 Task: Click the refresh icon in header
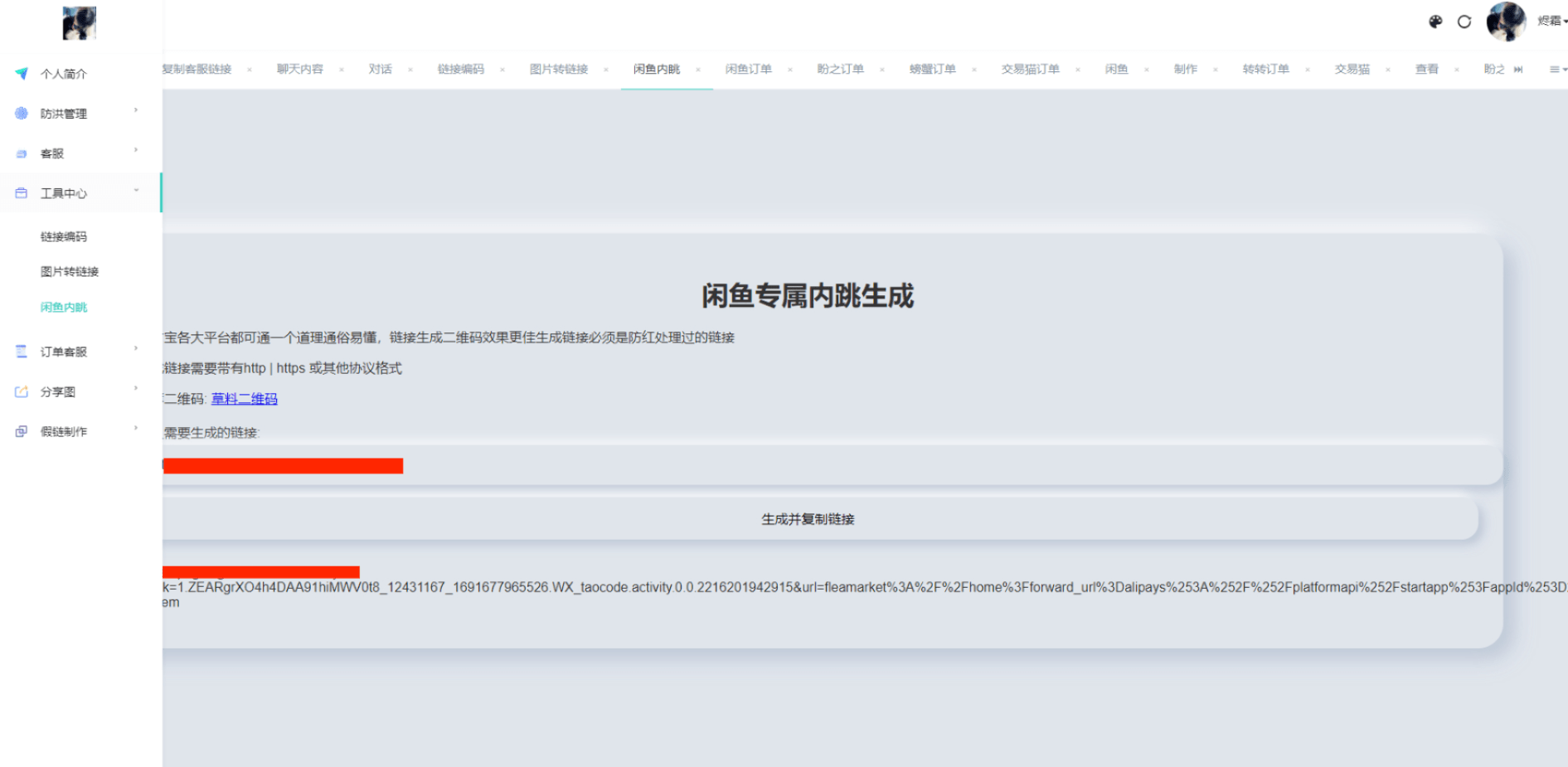click(1464, 22)
